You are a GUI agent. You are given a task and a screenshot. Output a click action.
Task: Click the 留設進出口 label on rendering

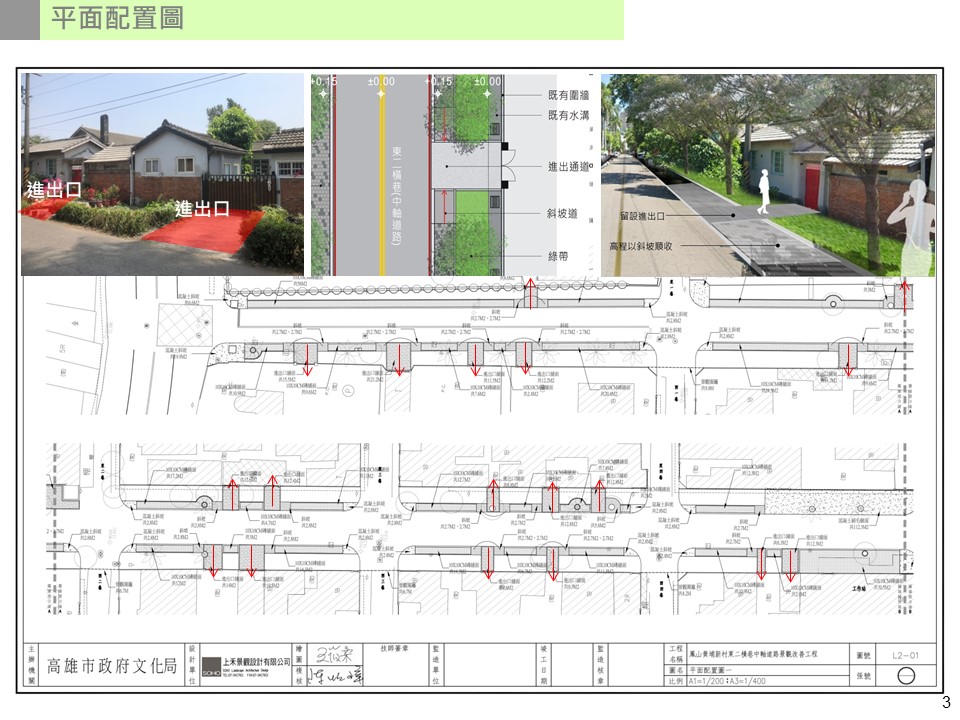(641, 215)
